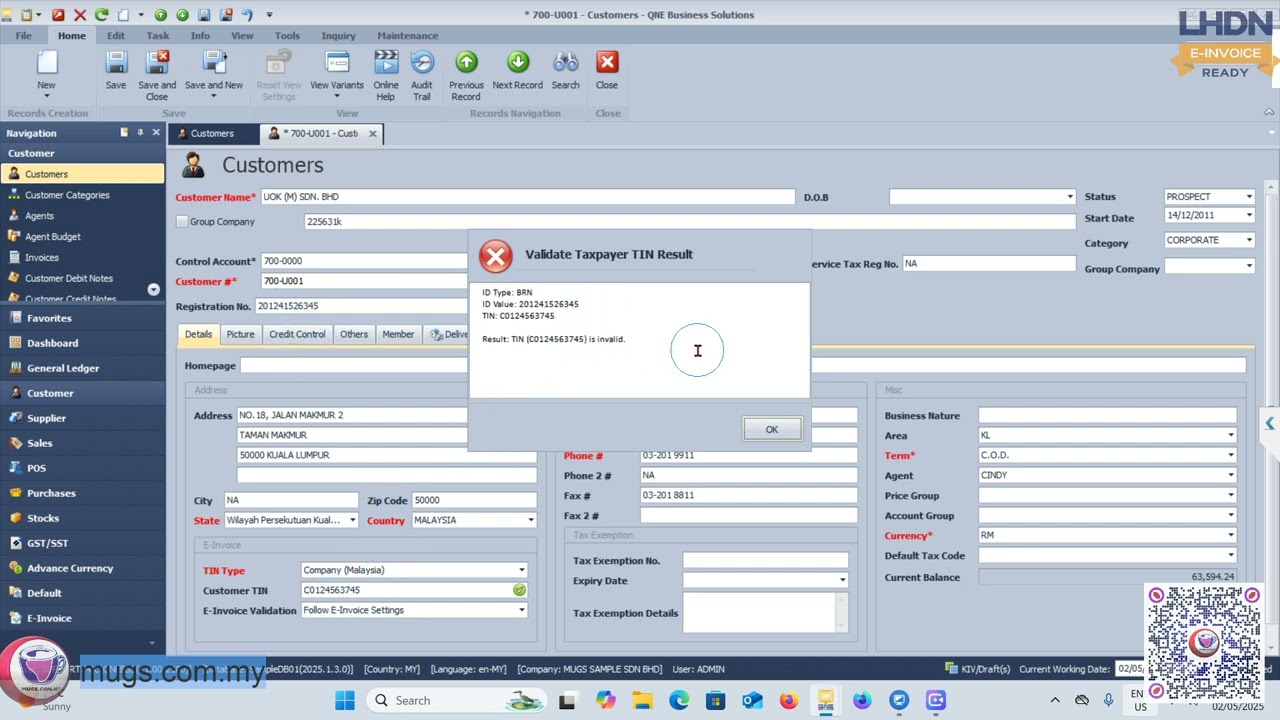The height and width of the screenshot is (720, 1280).
Task: Open the TIN Type dropdown
Action: [521, 570]
